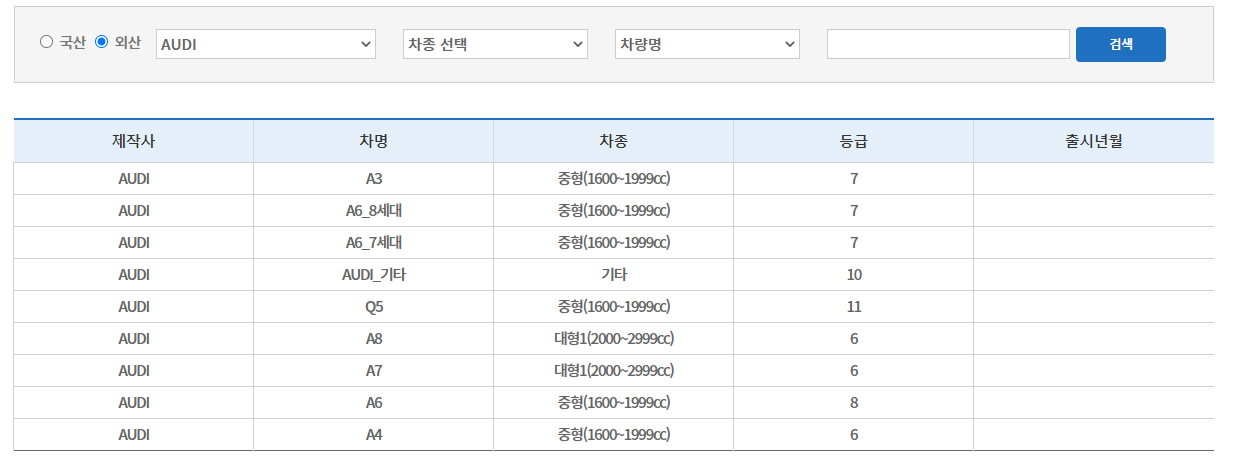Click the 기타 vehicle type cell
The image size is (1248, 462).
click(613, 275)
